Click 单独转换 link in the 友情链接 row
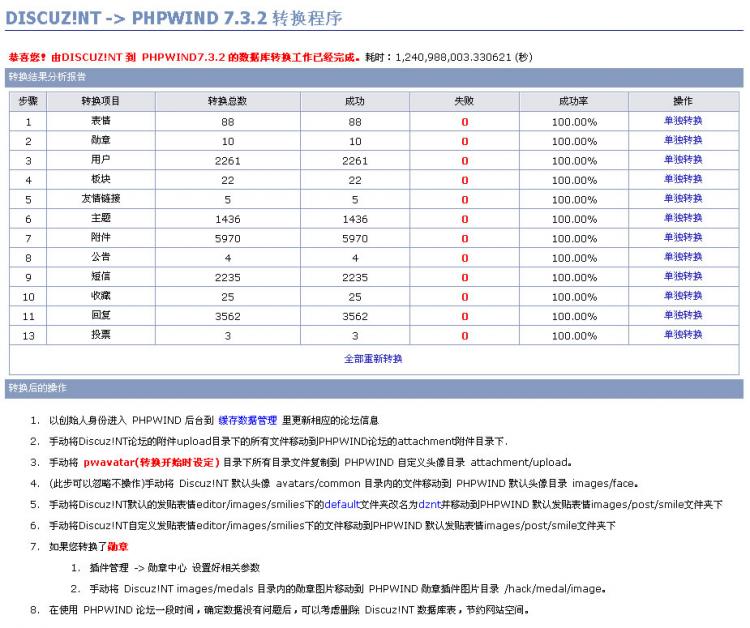This screenshot has height=628, width=750. [683, 198]
